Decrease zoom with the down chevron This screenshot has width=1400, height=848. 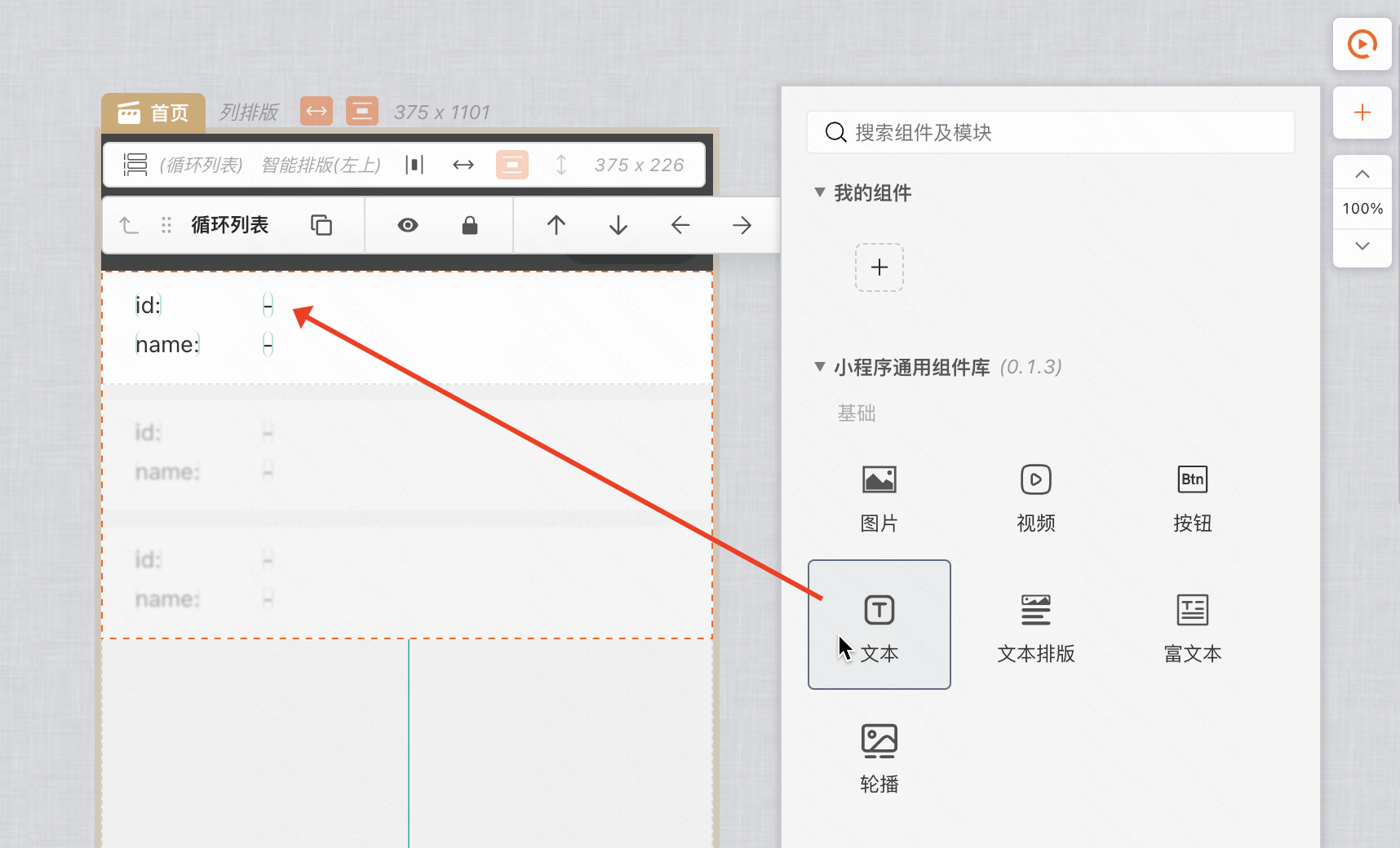point(1362,245)
